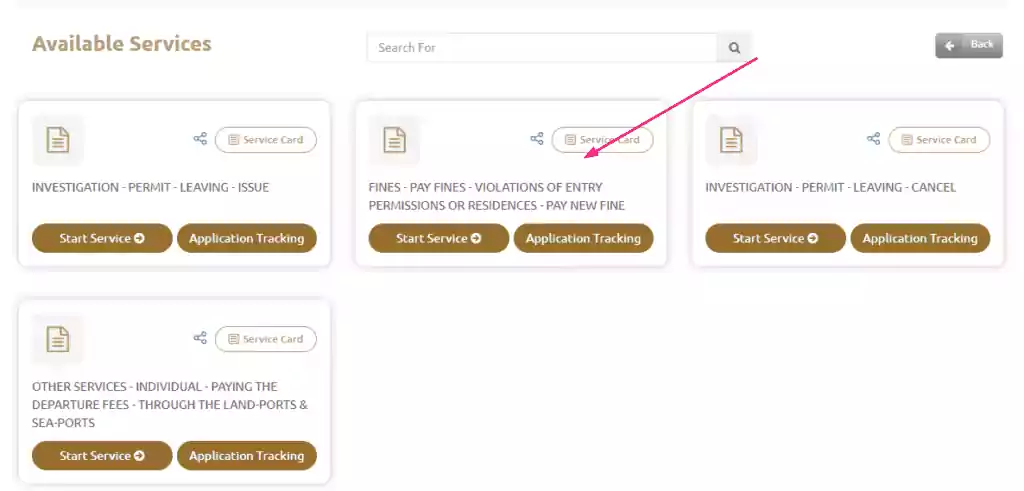This screenshot has width=1024, height=491.
Task: Focus the Search For input field
Action: tap(542, 48)
